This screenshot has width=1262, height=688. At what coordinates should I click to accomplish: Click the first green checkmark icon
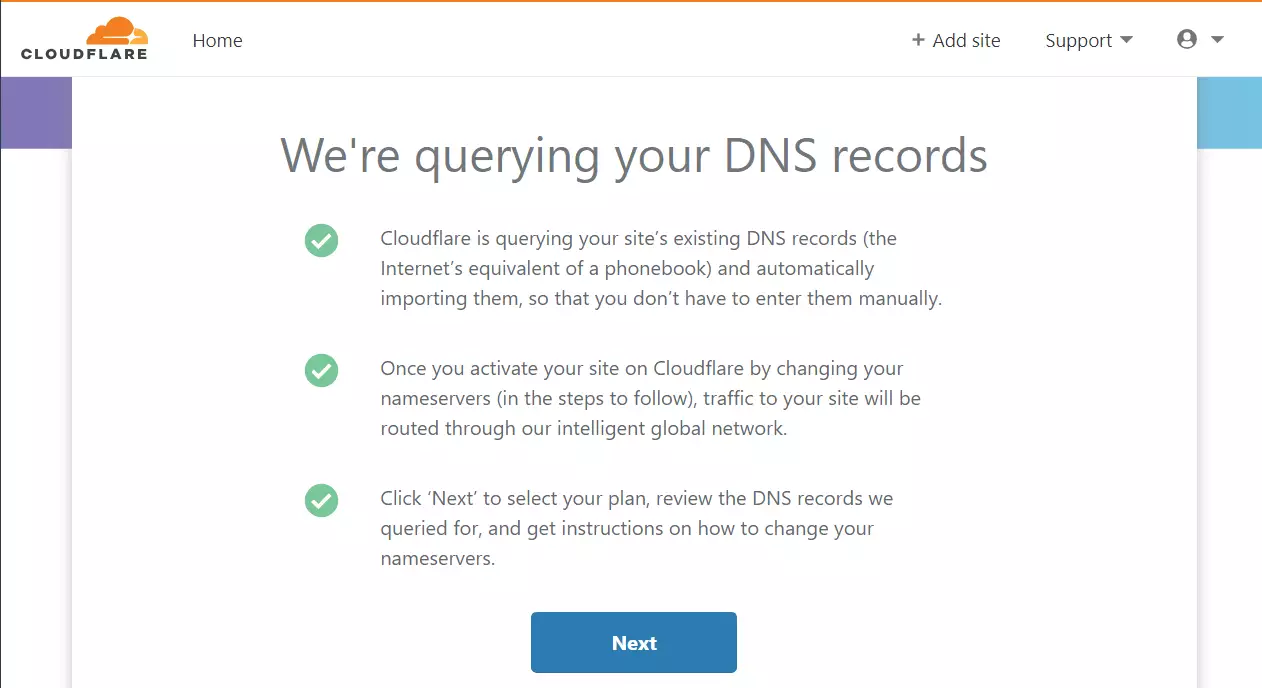tap(321, 240)
